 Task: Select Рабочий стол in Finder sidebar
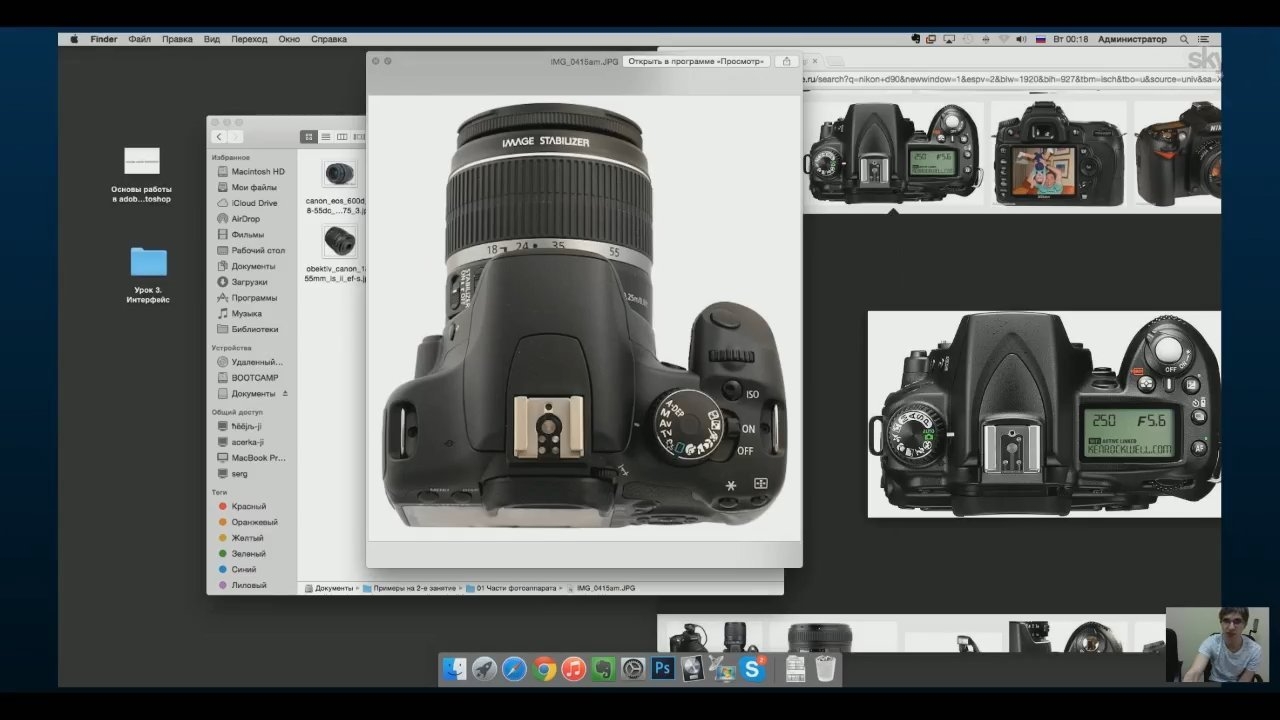click(251, 250)
